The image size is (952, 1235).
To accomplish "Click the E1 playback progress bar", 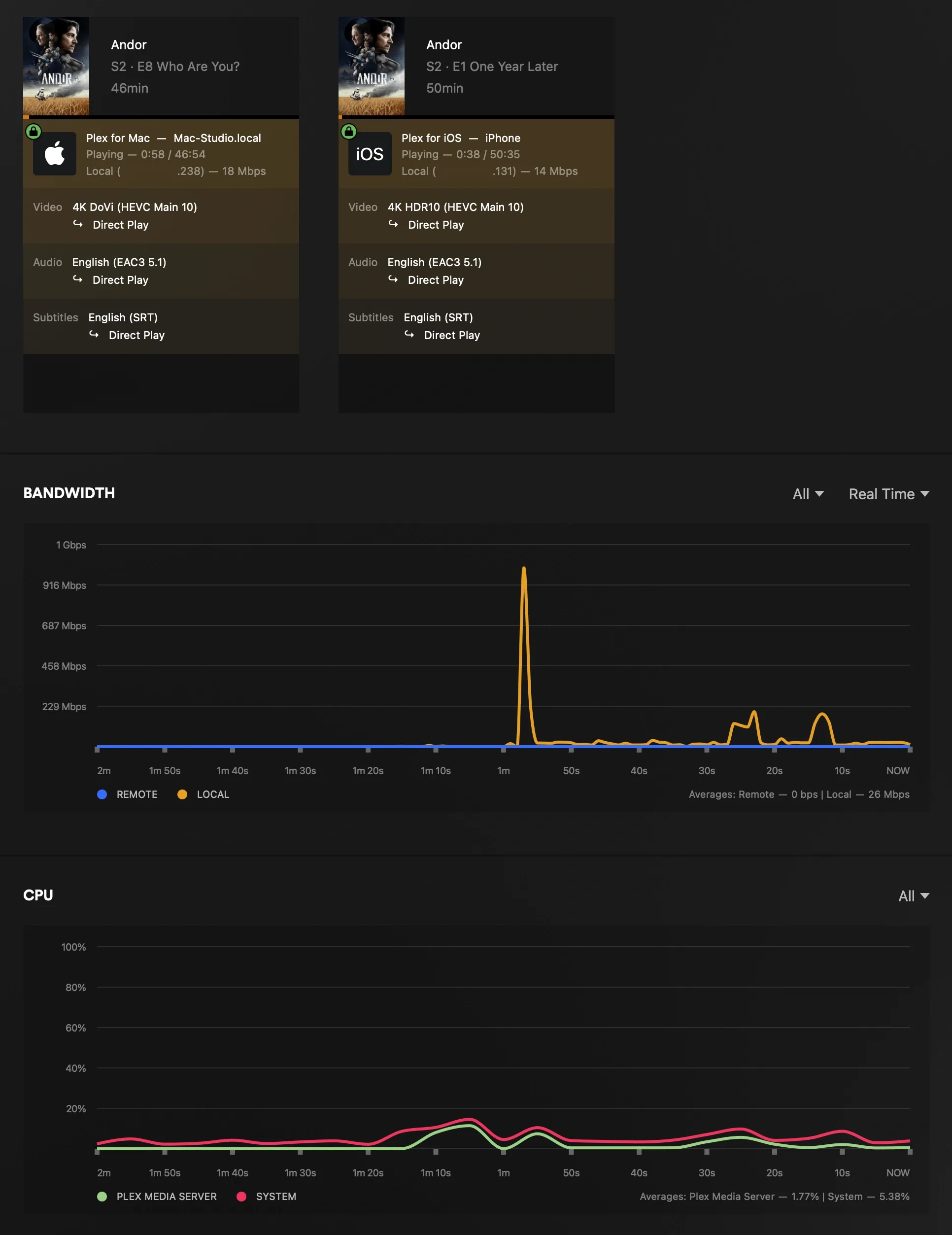I will tap(476, 118).
